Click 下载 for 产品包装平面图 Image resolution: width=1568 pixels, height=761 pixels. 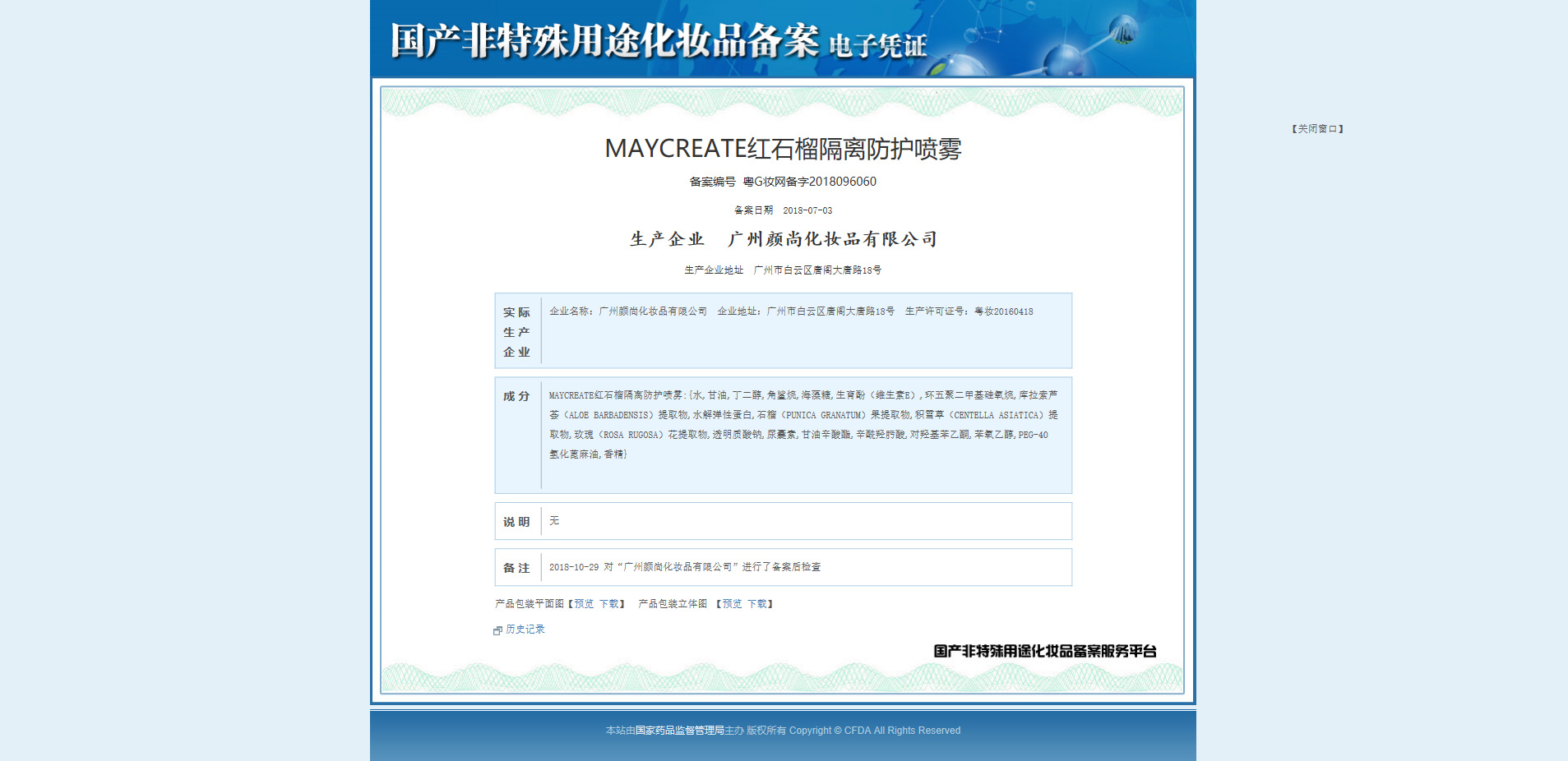[x=609, y=604]
